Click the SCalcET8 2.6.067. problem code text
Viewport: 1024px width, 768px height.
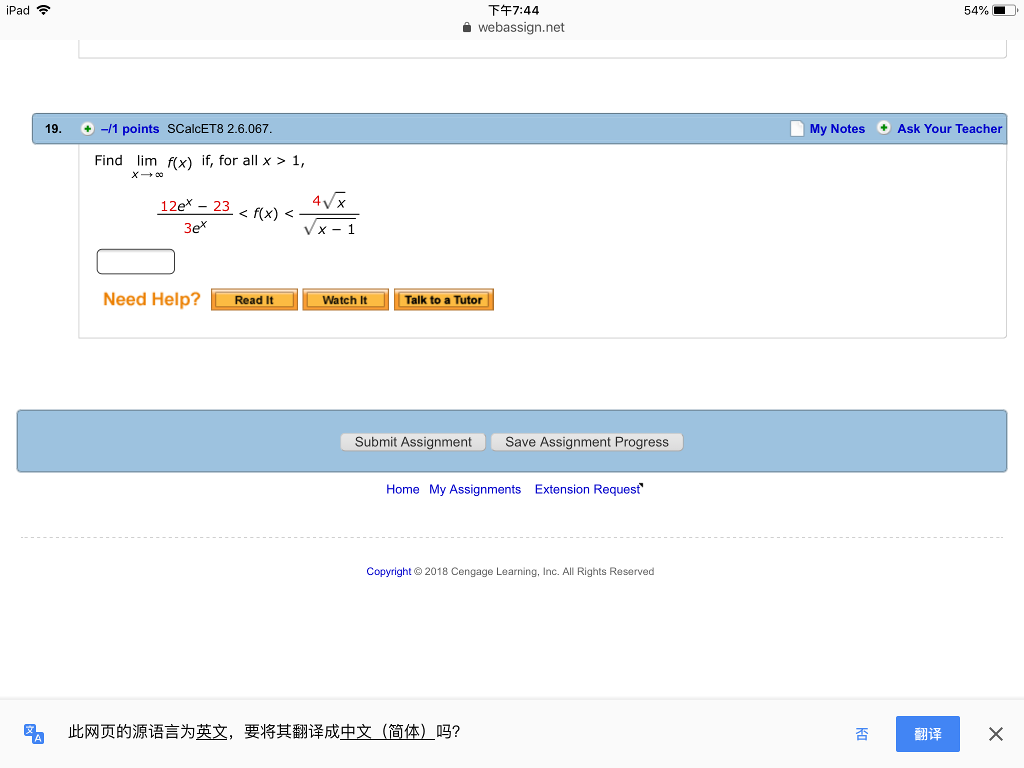219,129
